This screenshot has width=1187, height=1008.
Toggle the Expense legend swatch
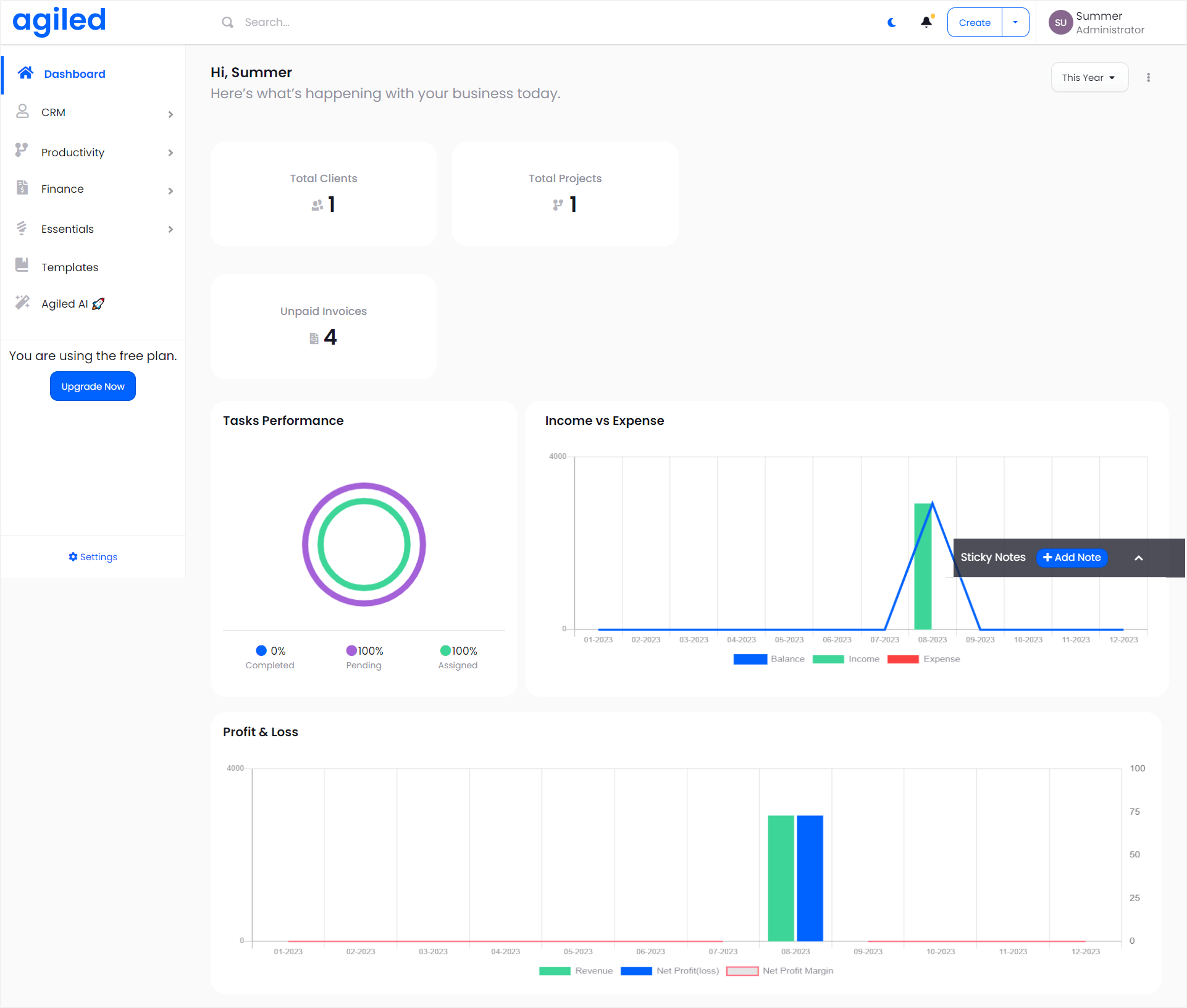(x=903, y=659)
